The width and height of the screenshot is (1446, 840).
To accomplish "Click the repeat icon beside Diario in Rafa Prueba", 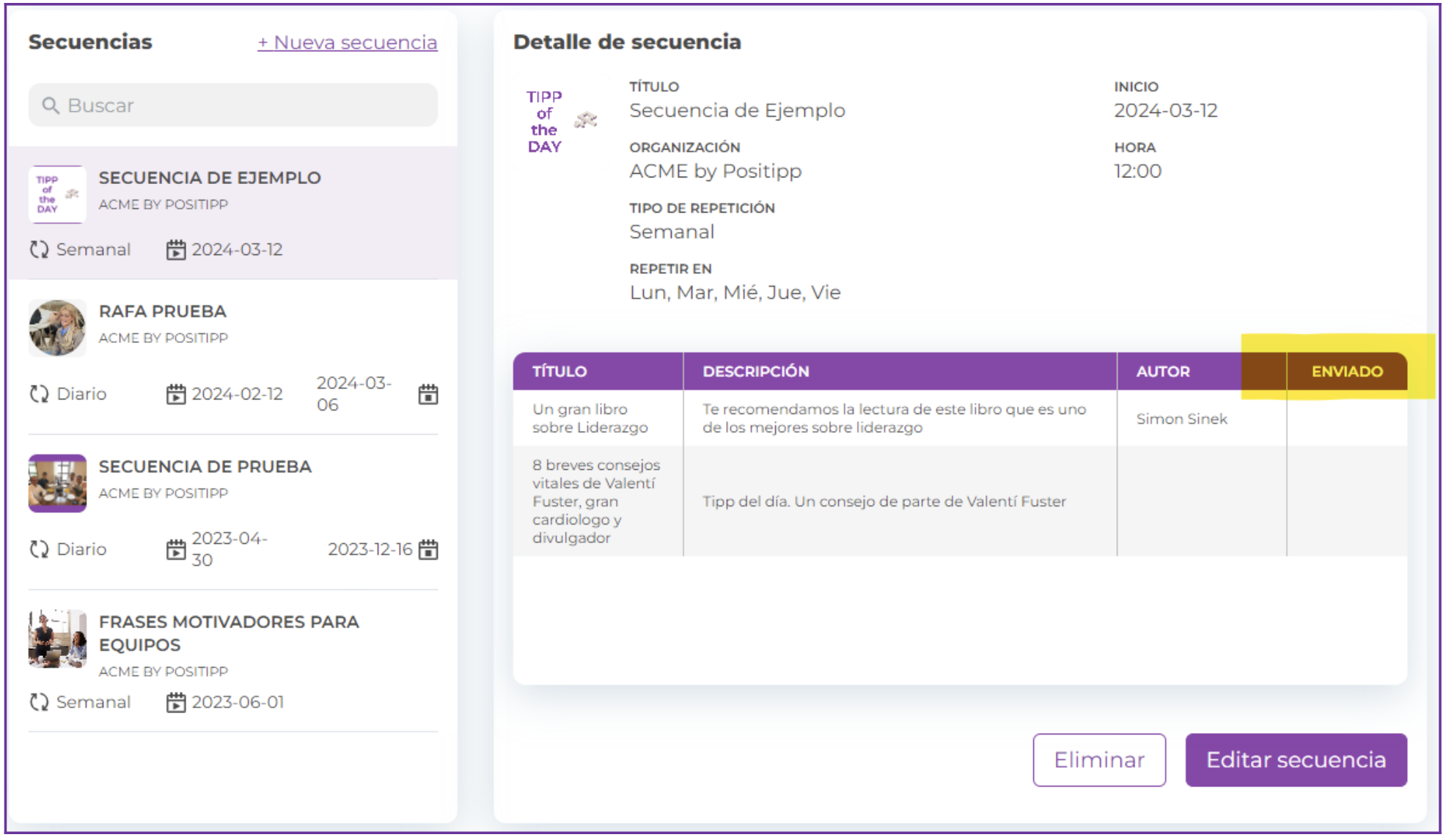I will click(39, 394).
